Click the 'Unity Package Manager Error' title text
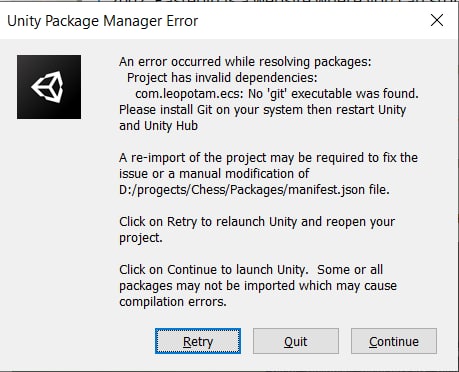 click(102, 21)
